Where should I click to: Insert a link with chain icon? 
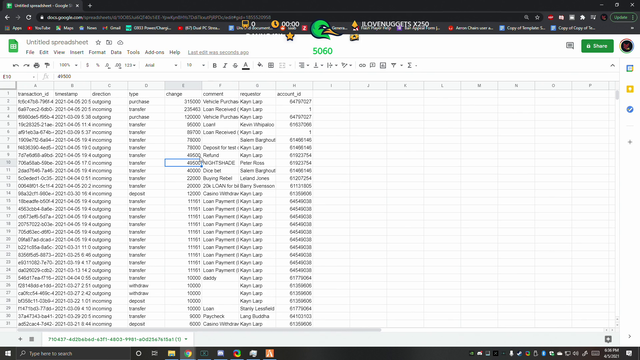(362, 65)
